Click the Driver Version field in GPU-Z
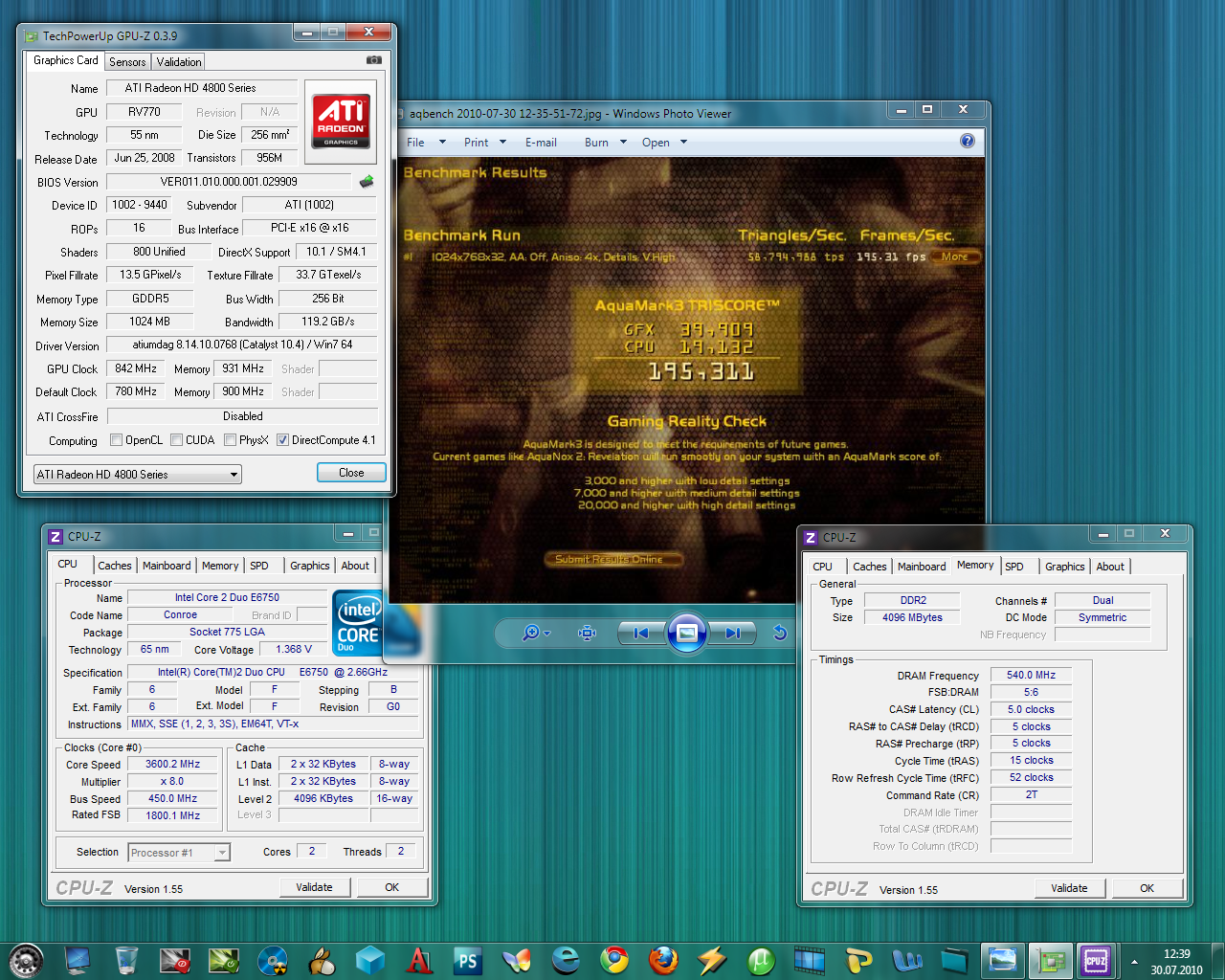1225x980 pixels. (x=242, y=345)
